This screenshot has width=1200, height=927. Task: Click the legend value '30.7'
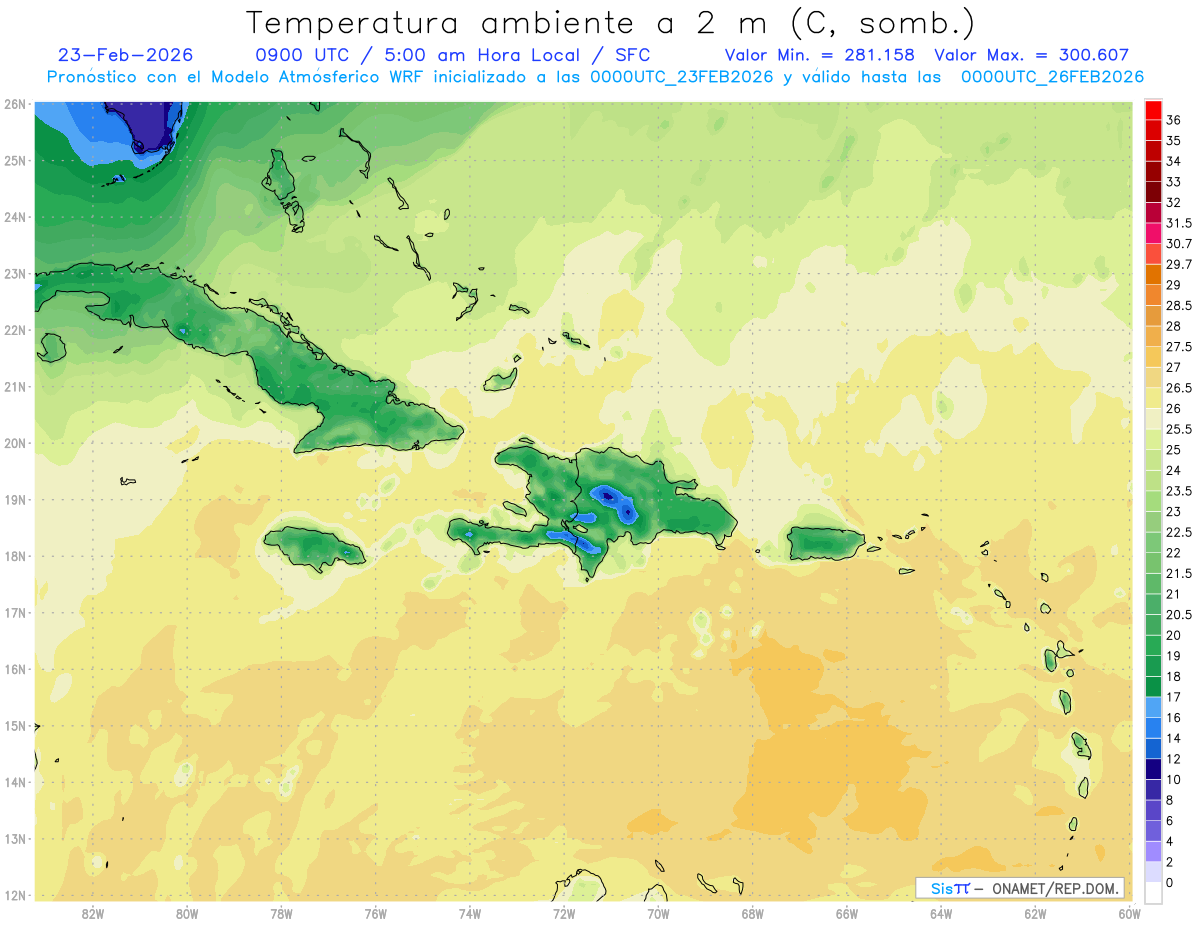tap(1179, 244)
